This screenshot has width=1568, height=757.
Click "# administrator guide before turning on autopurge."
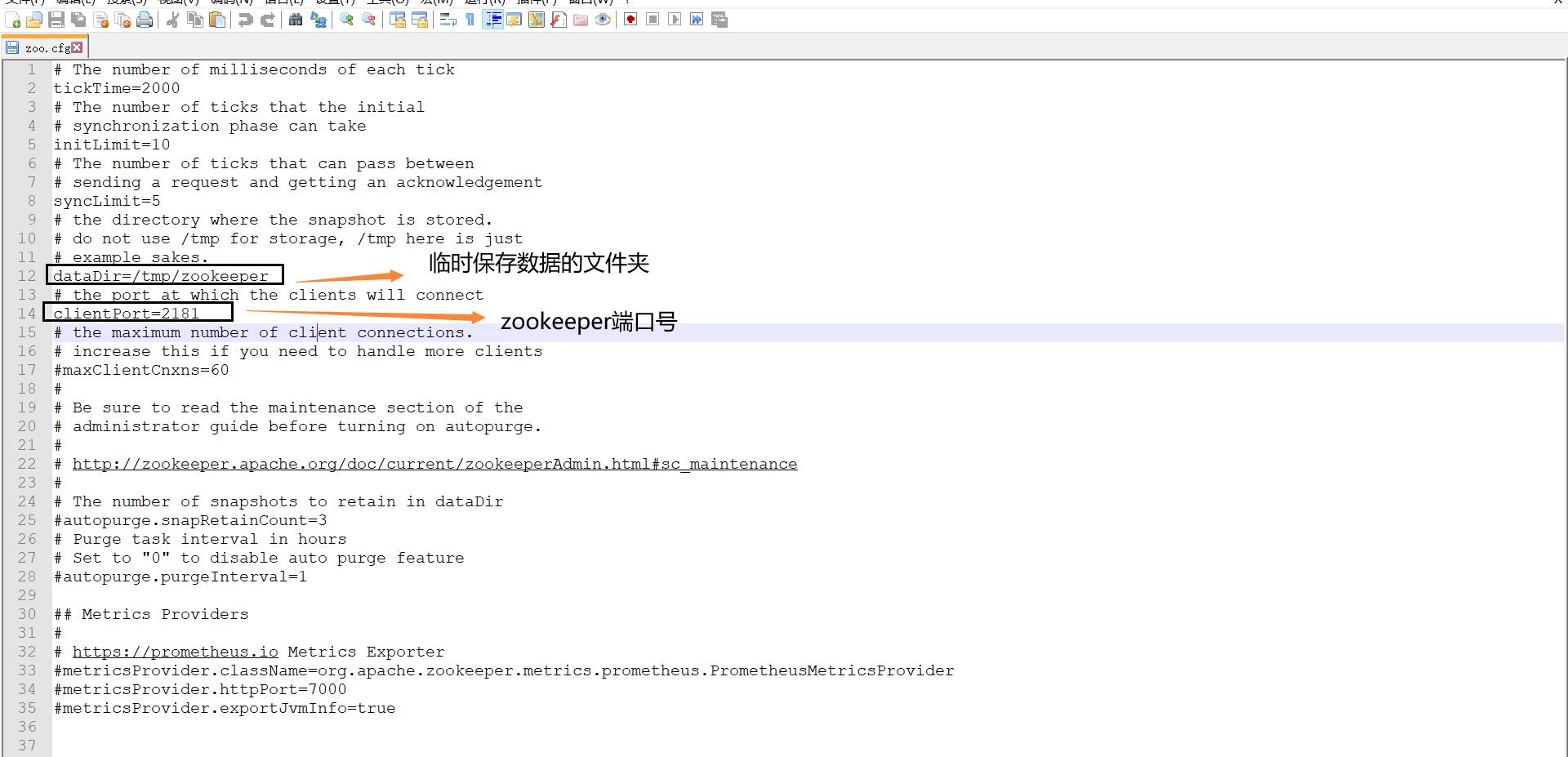point(298,426)
